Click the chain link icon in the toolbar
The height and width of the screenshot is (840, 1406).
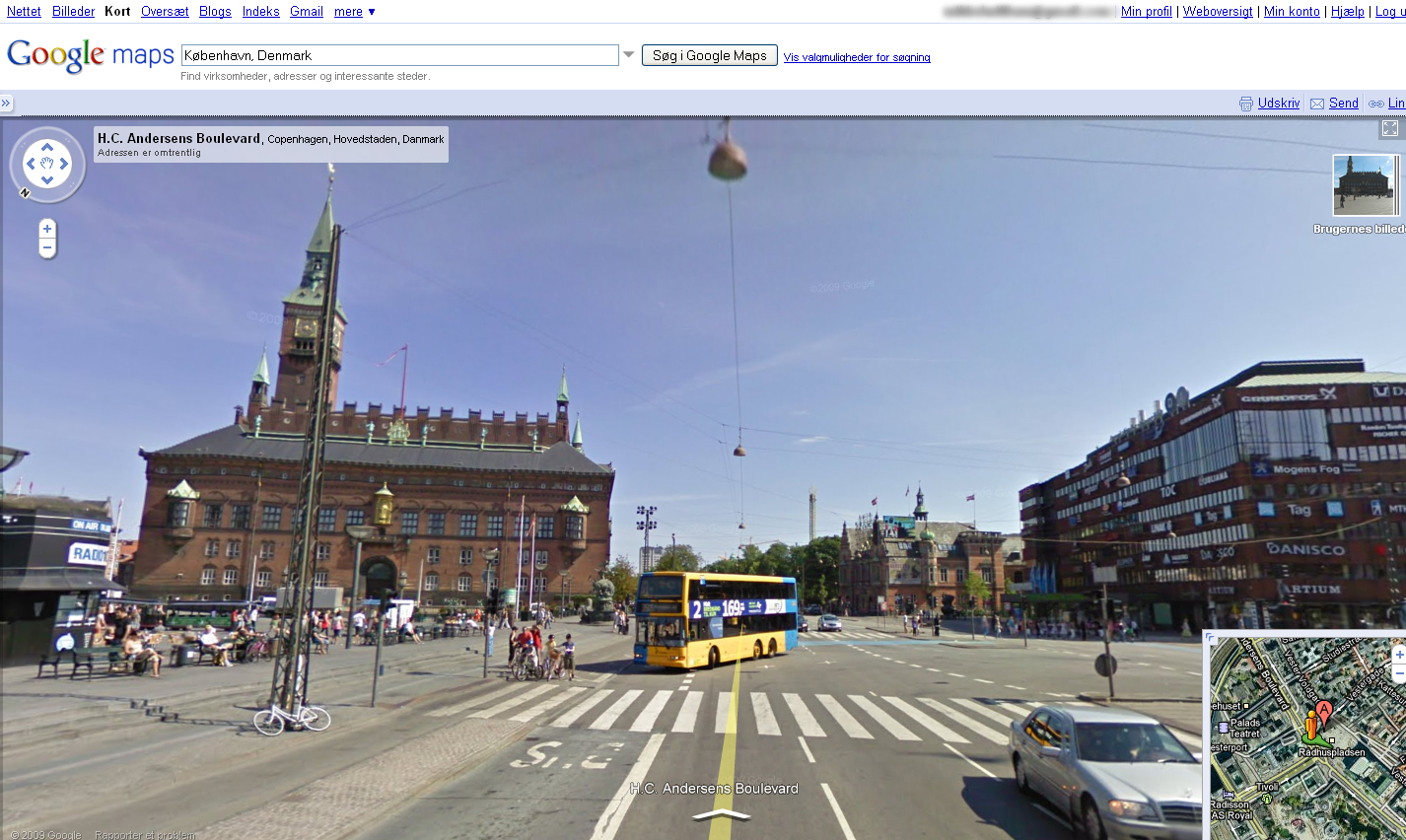[1376, 104]
